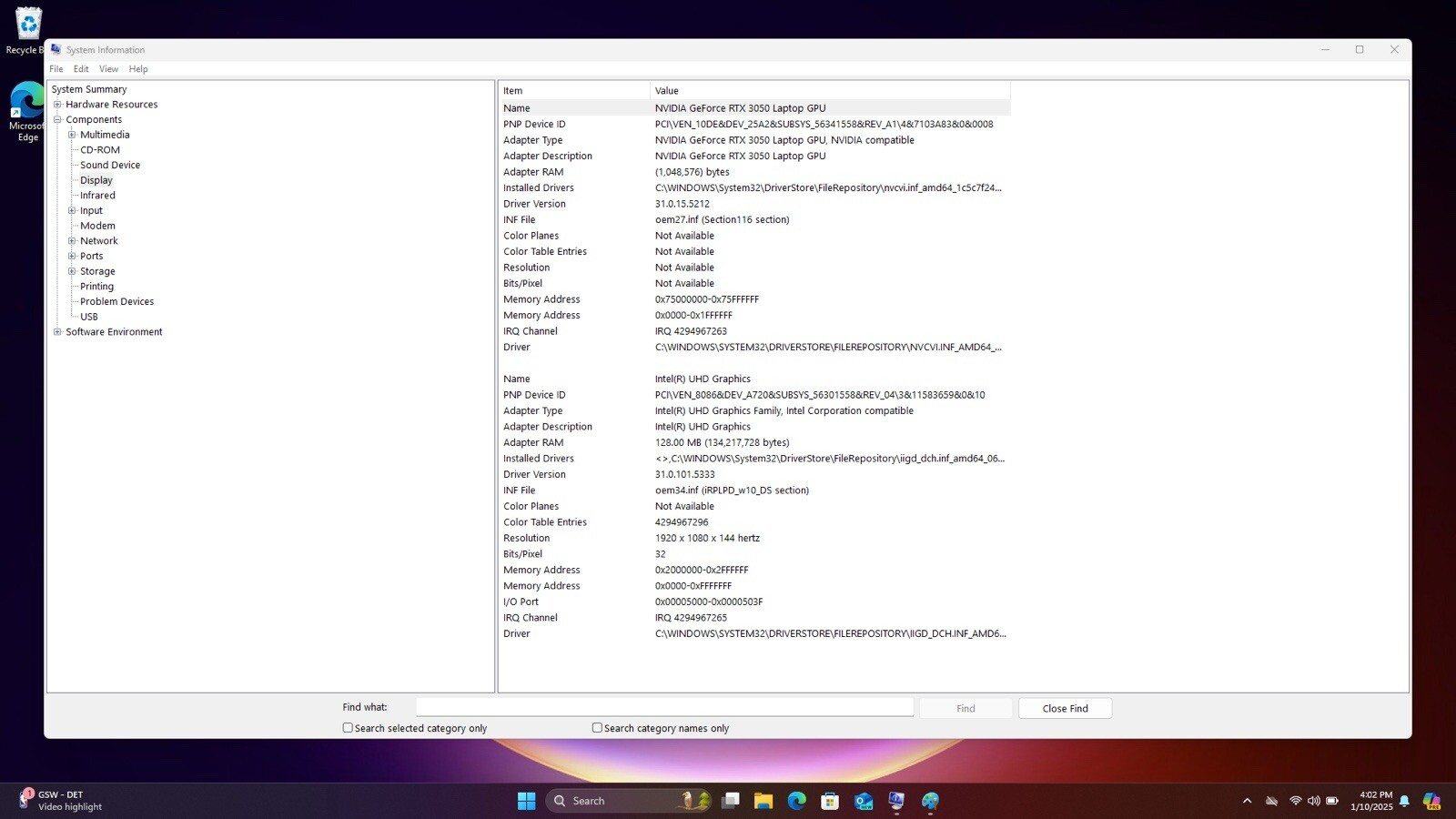
Task: Expand the Ports node
Action: point(72,256)
